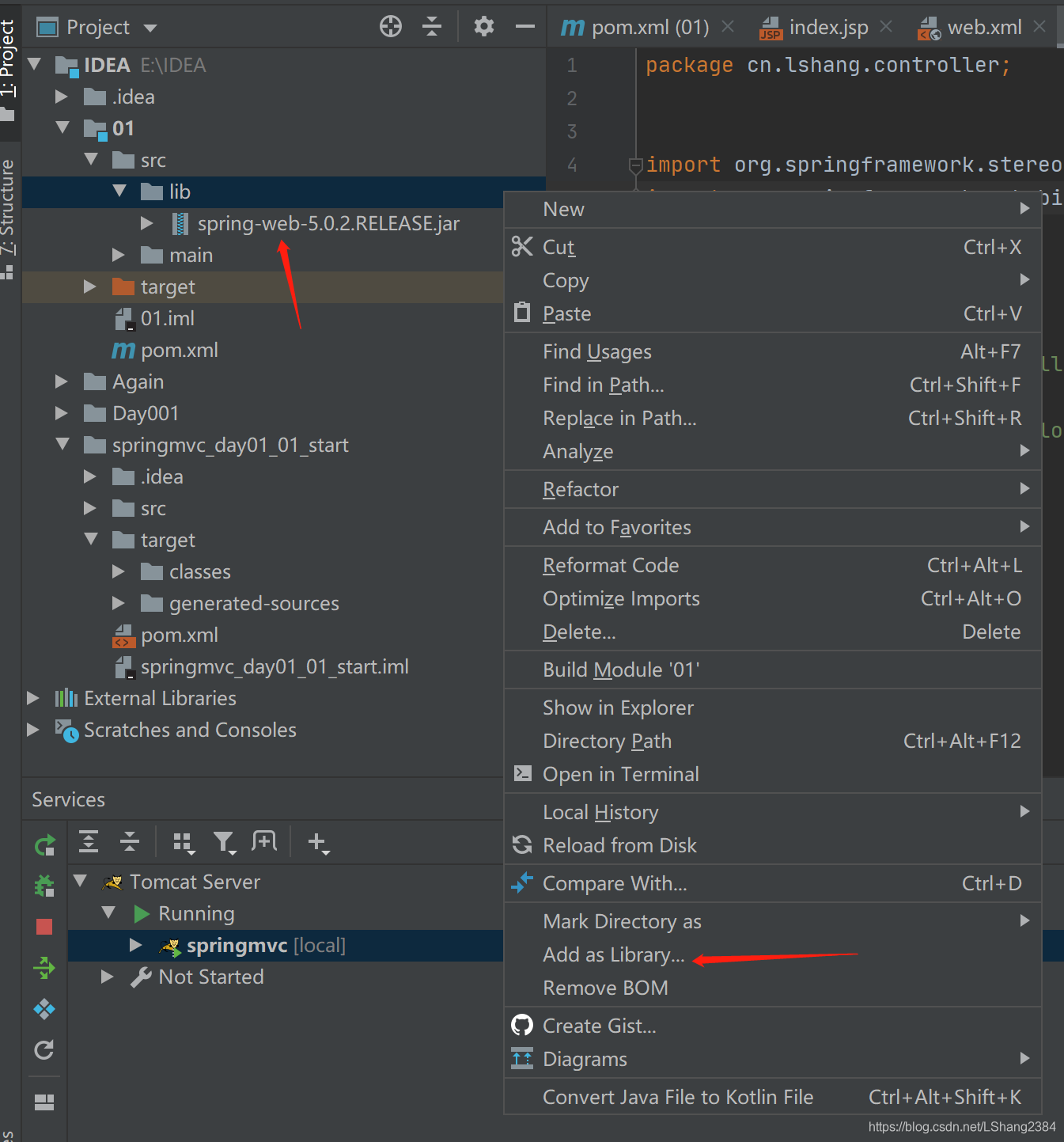
Task: Expand spring-web-5.0.2.RELEASE.jar node
Action: point(146,223)
